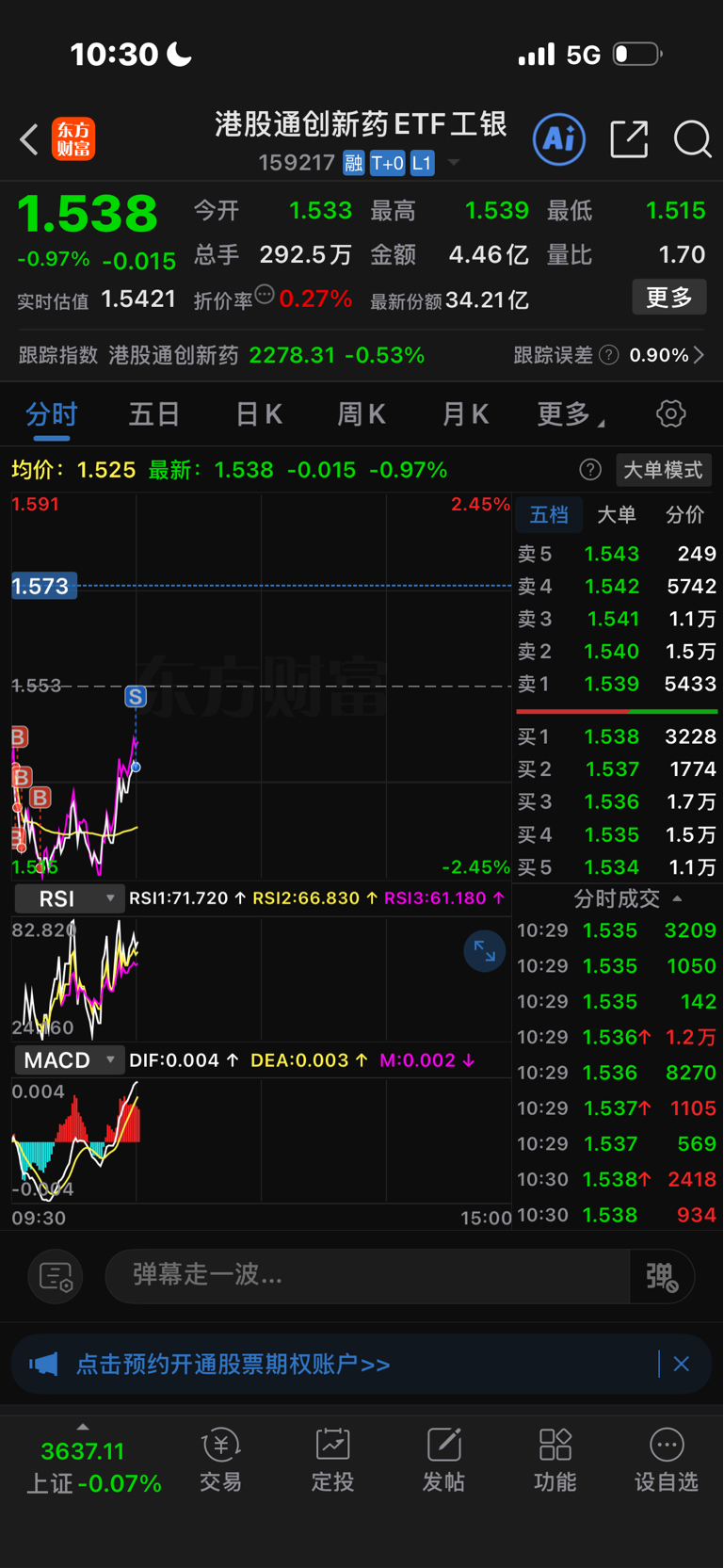Tap the help icon beside 大单模式
Viewport: 724px width, 1568px height.
590,470
